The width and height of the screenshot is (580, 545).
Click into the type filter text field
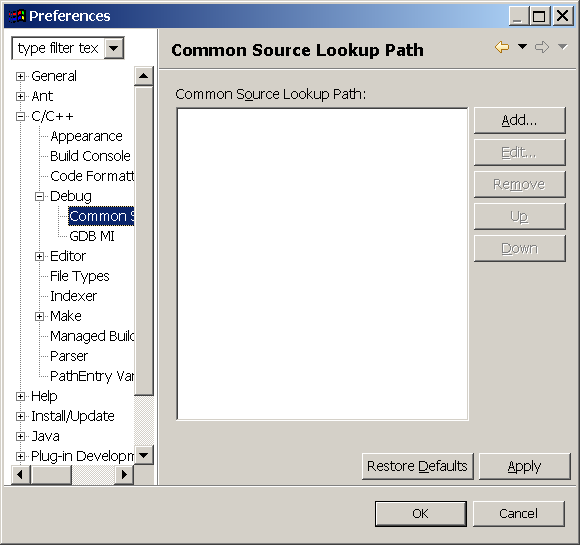[58, 48]
